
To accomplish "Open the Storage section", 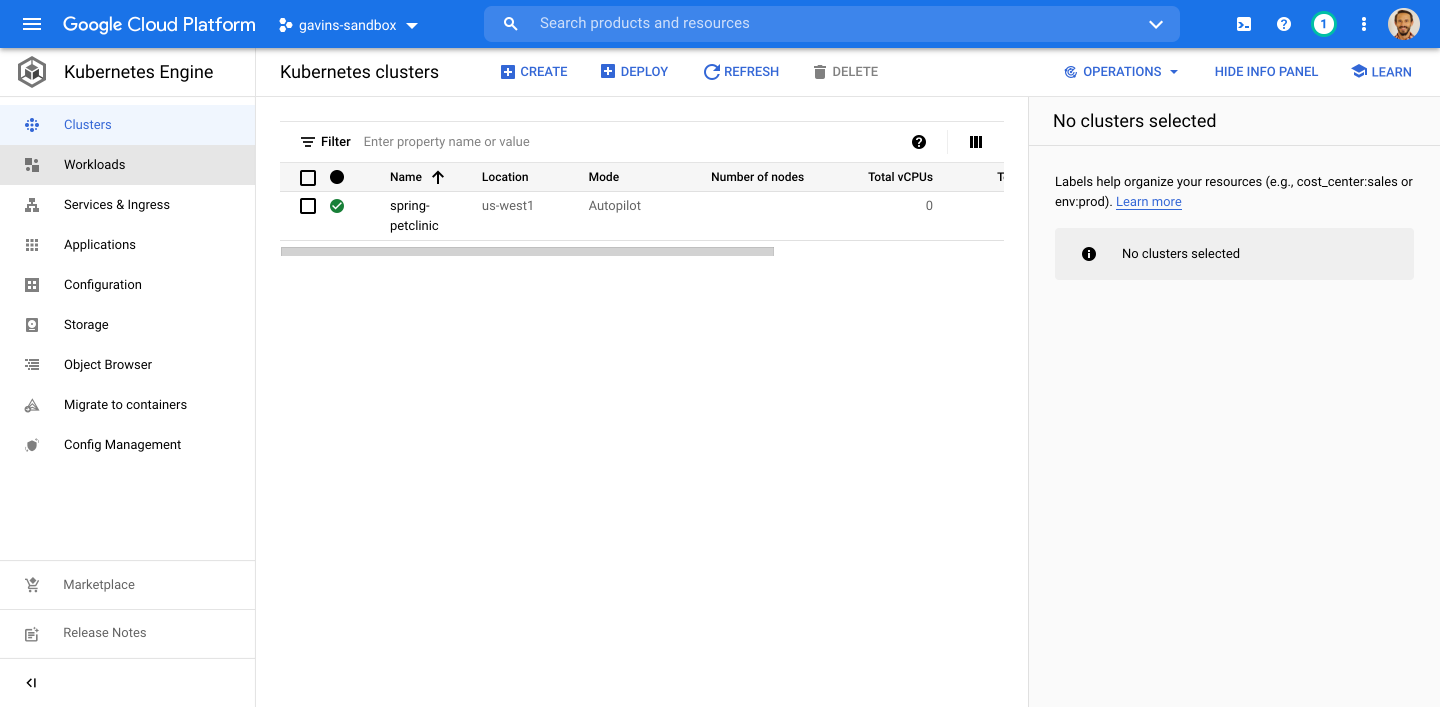I will point(85,324).
